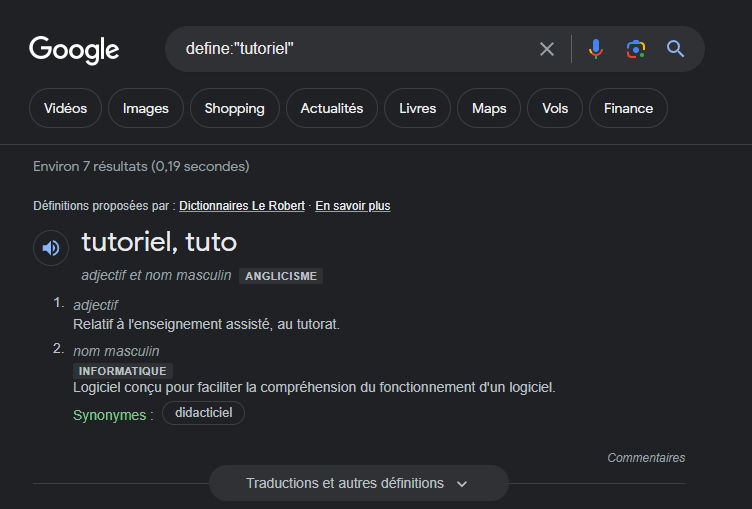
Task: Start voice search with microphone icon
Action: pyautogui.click(x=596, y=49)
